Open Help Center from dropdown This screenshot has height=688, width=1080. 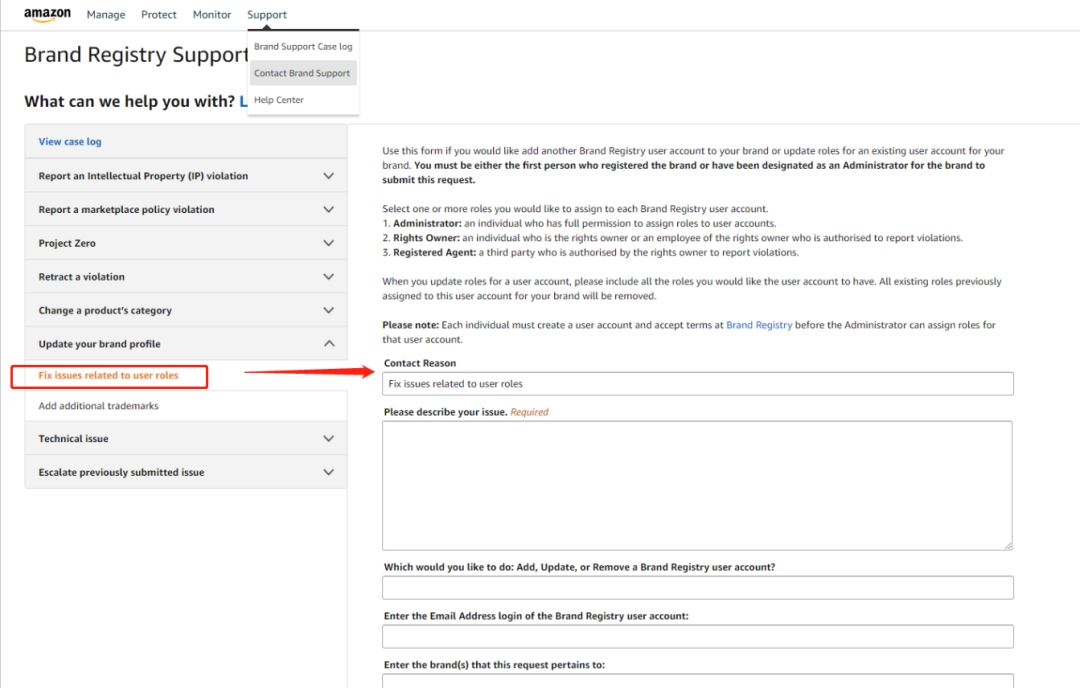(279, 100)
